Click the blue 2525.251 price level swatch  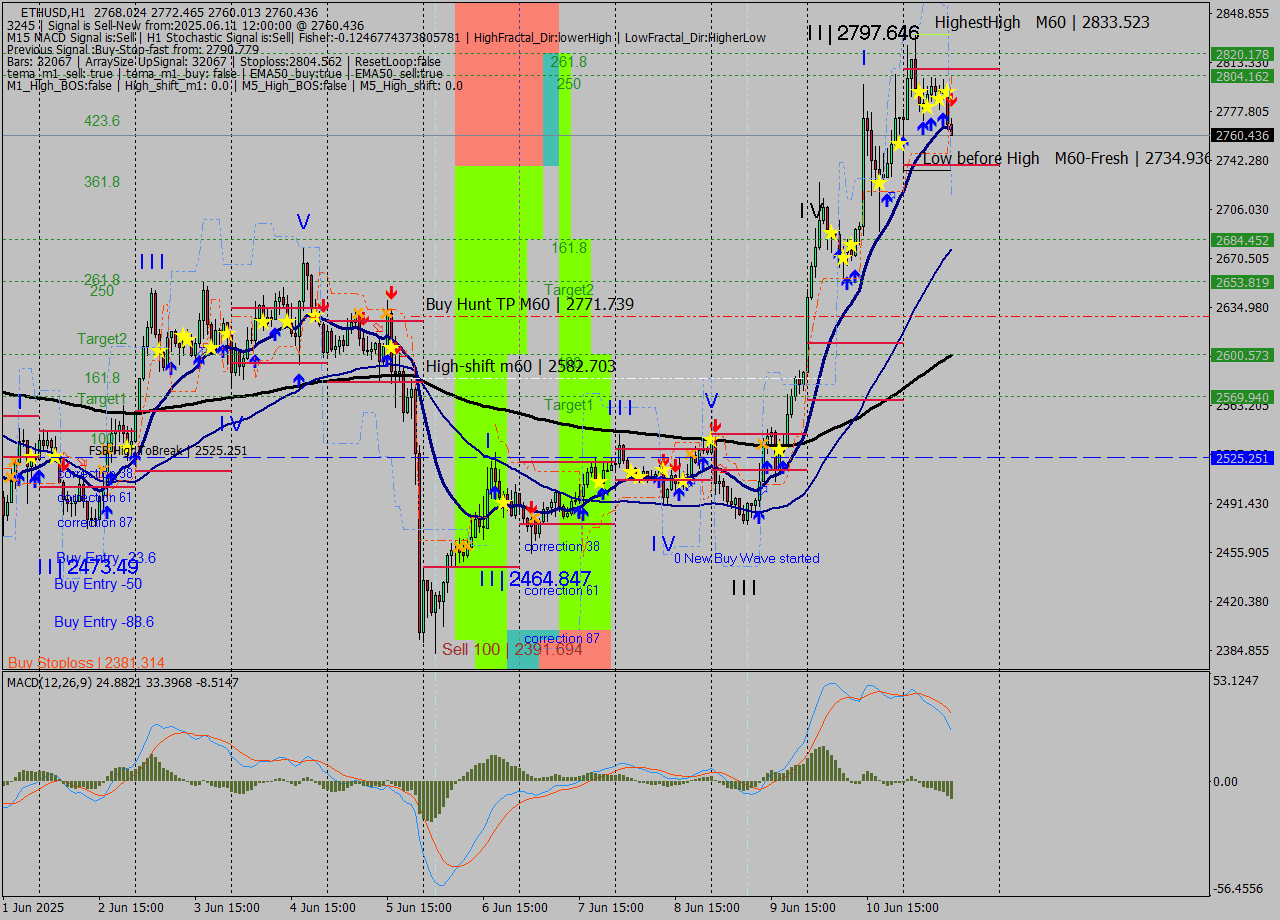1243,458
